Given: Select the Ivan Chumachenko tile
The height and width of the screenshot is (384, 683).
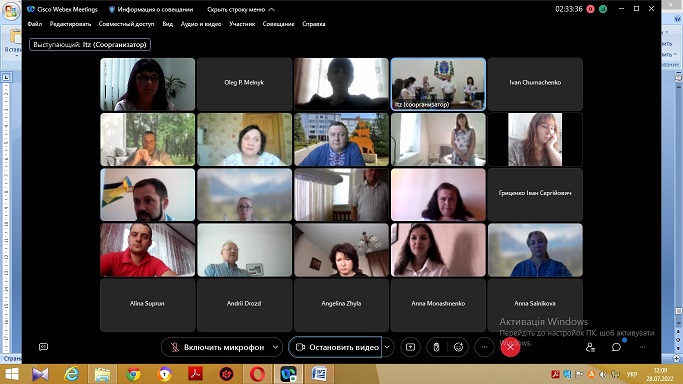Looking at the screenshot, I should 535,84.
